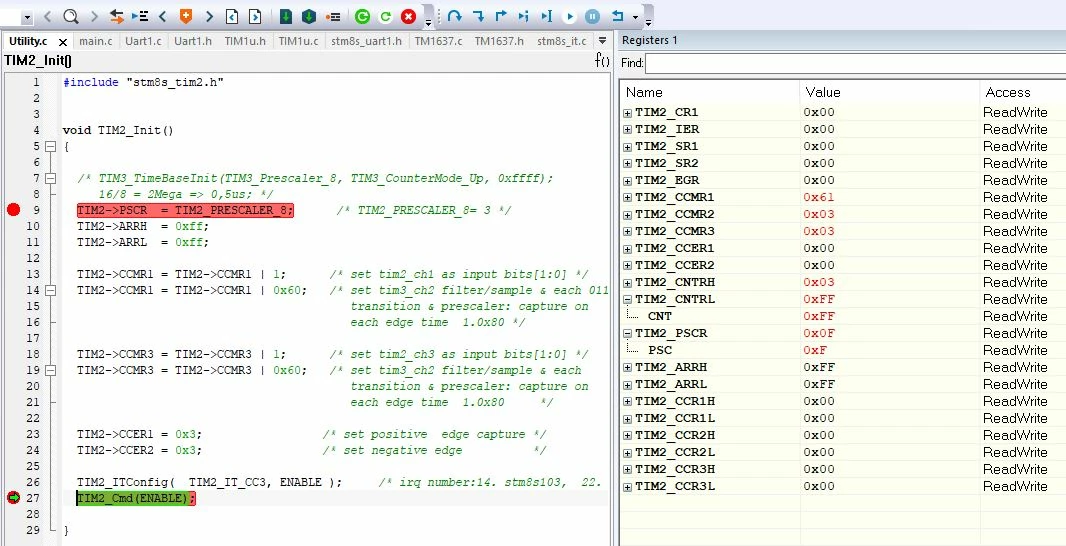The image size is (1066, 546).
Task: Click the magnifier Find icon in toolbar
Action: coord(71,16)
